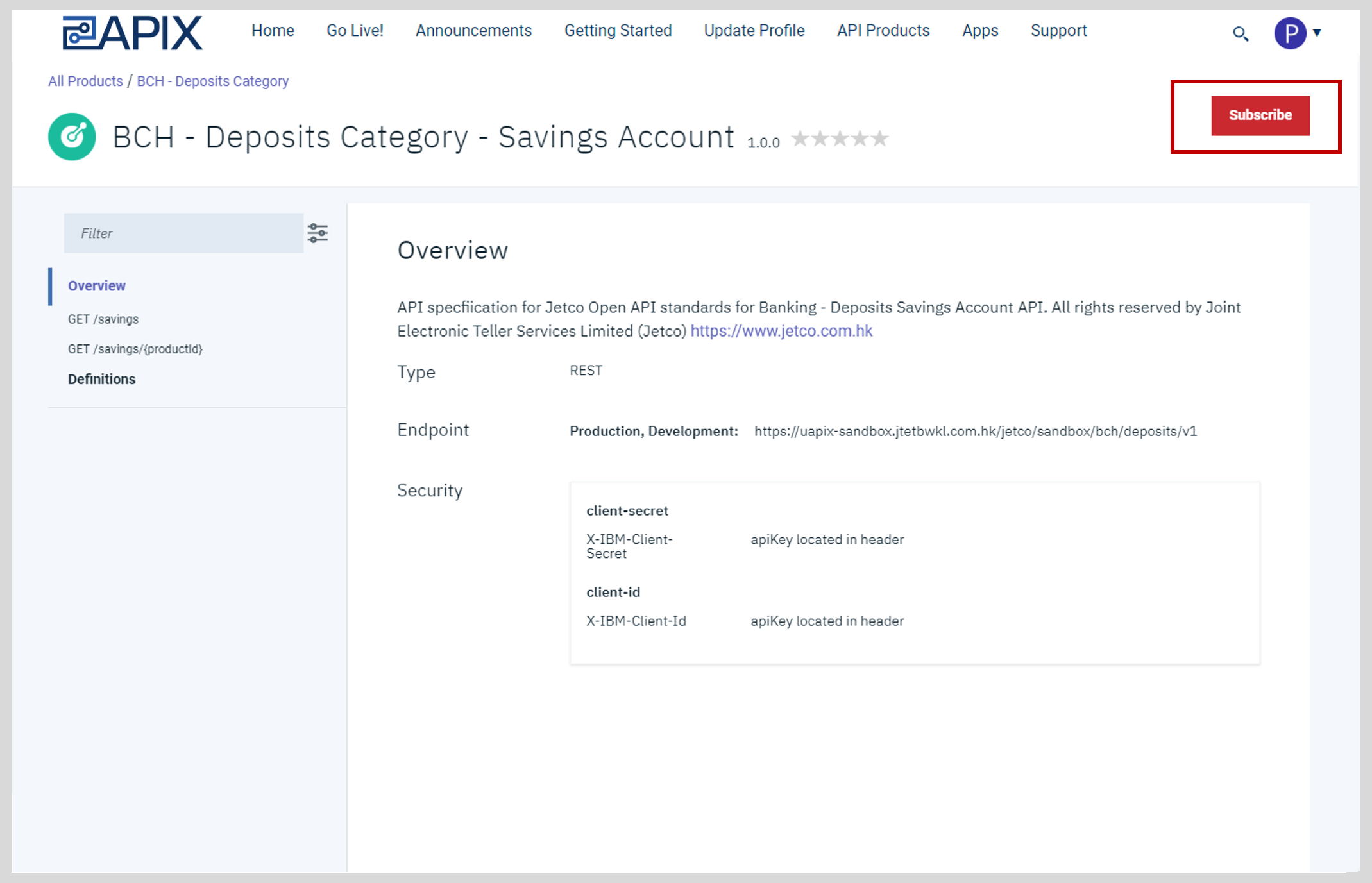Click the client-secret security heading
Viewport: 1372px width, 883px height.
[627, 510]
